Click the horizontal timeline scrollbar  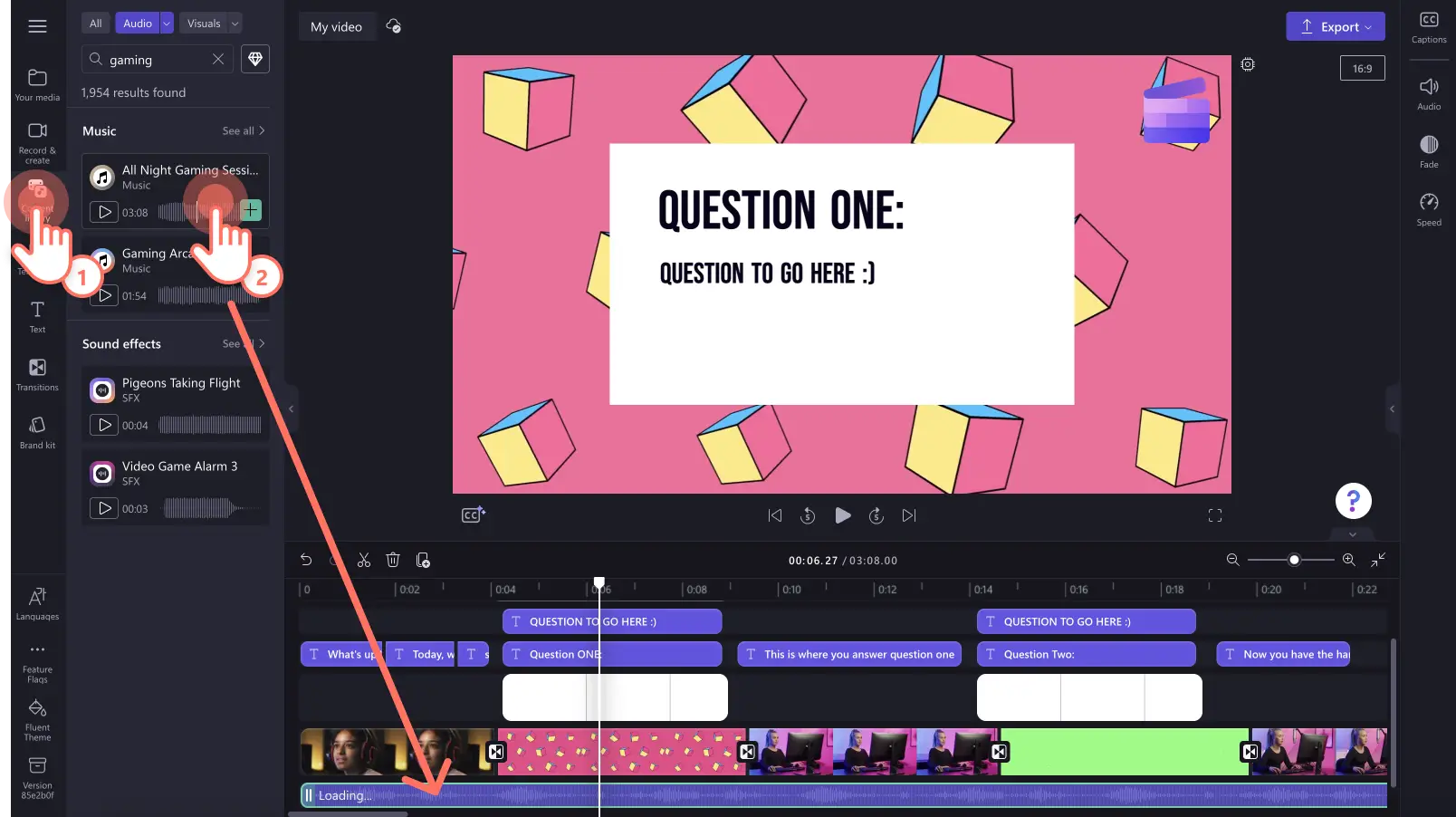pos(348,813)
